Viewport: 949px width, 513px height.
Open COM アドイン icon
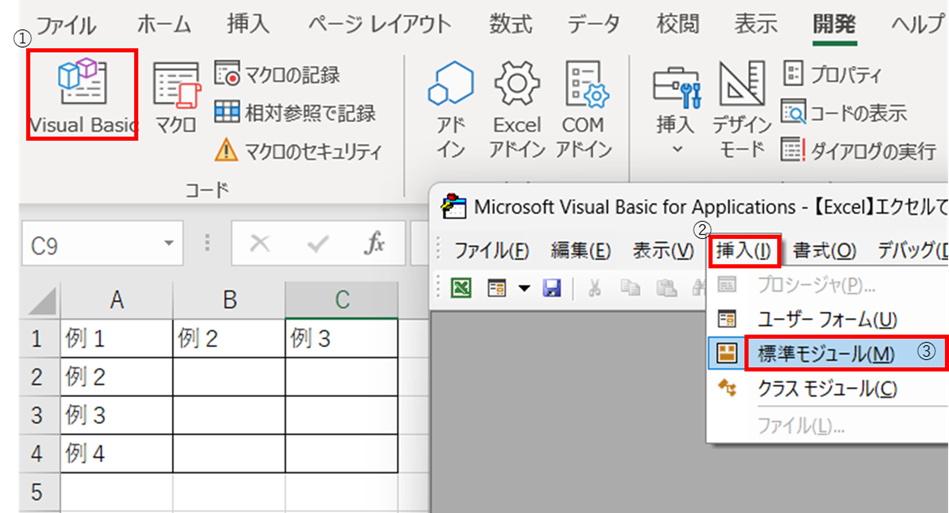tap(583, 108)
